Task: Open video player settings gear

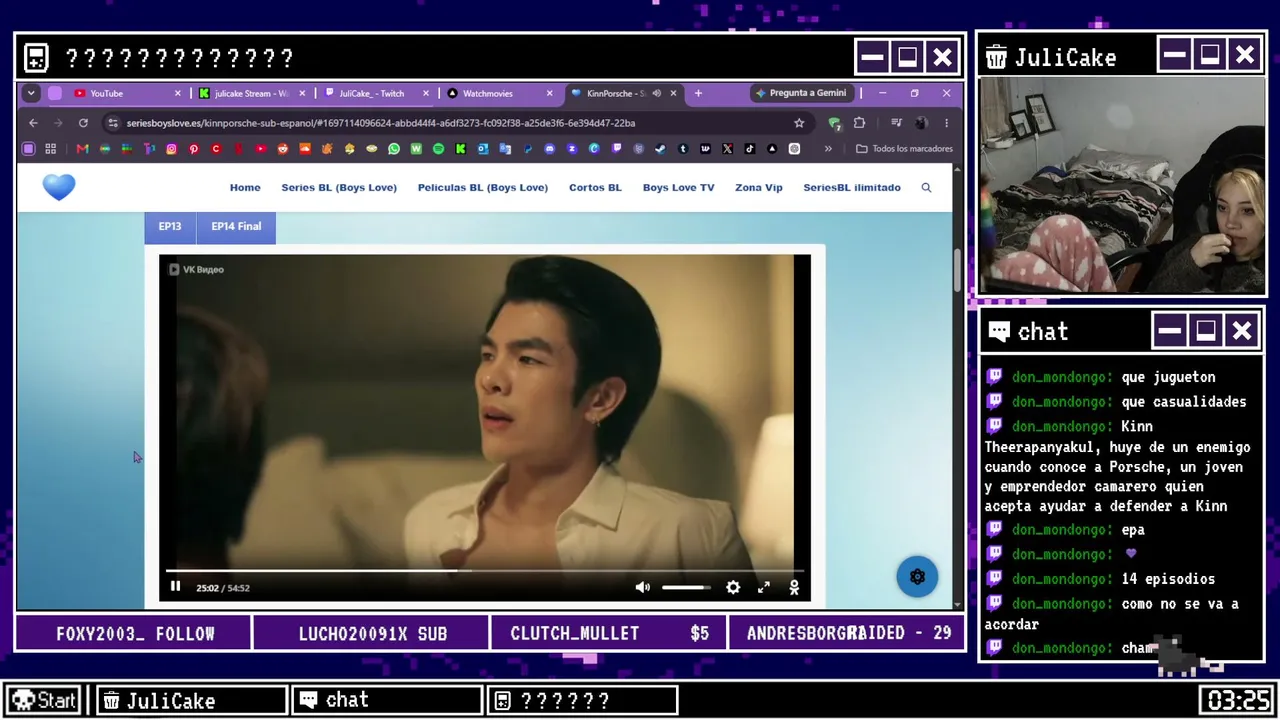Action: 733,587
